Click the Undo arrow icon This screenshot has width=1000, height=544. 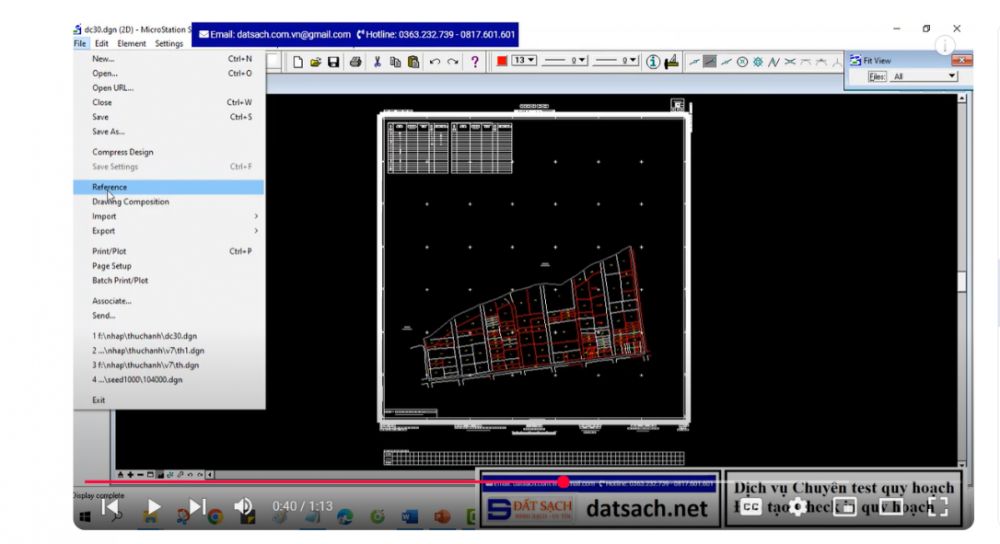click(435, 62)
